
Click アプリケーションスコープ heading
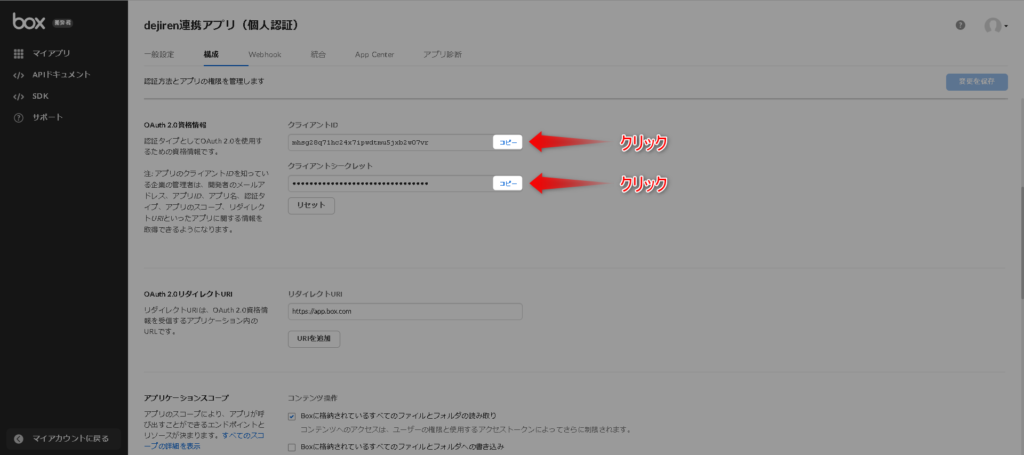coord(186,398)
